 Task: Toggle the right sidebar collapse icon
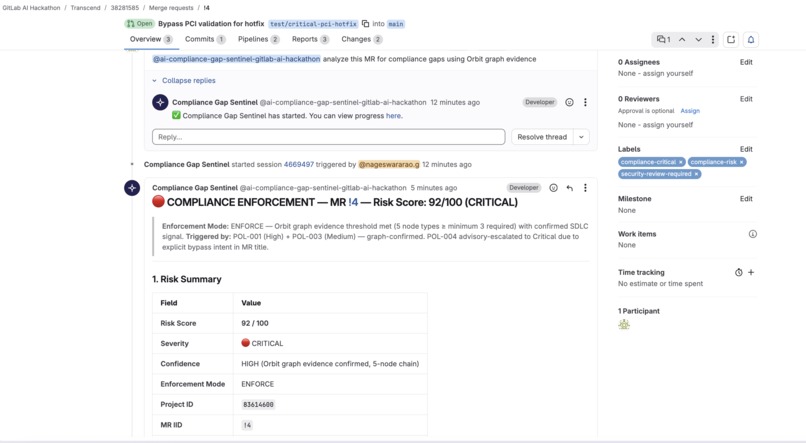coord(731,40)
